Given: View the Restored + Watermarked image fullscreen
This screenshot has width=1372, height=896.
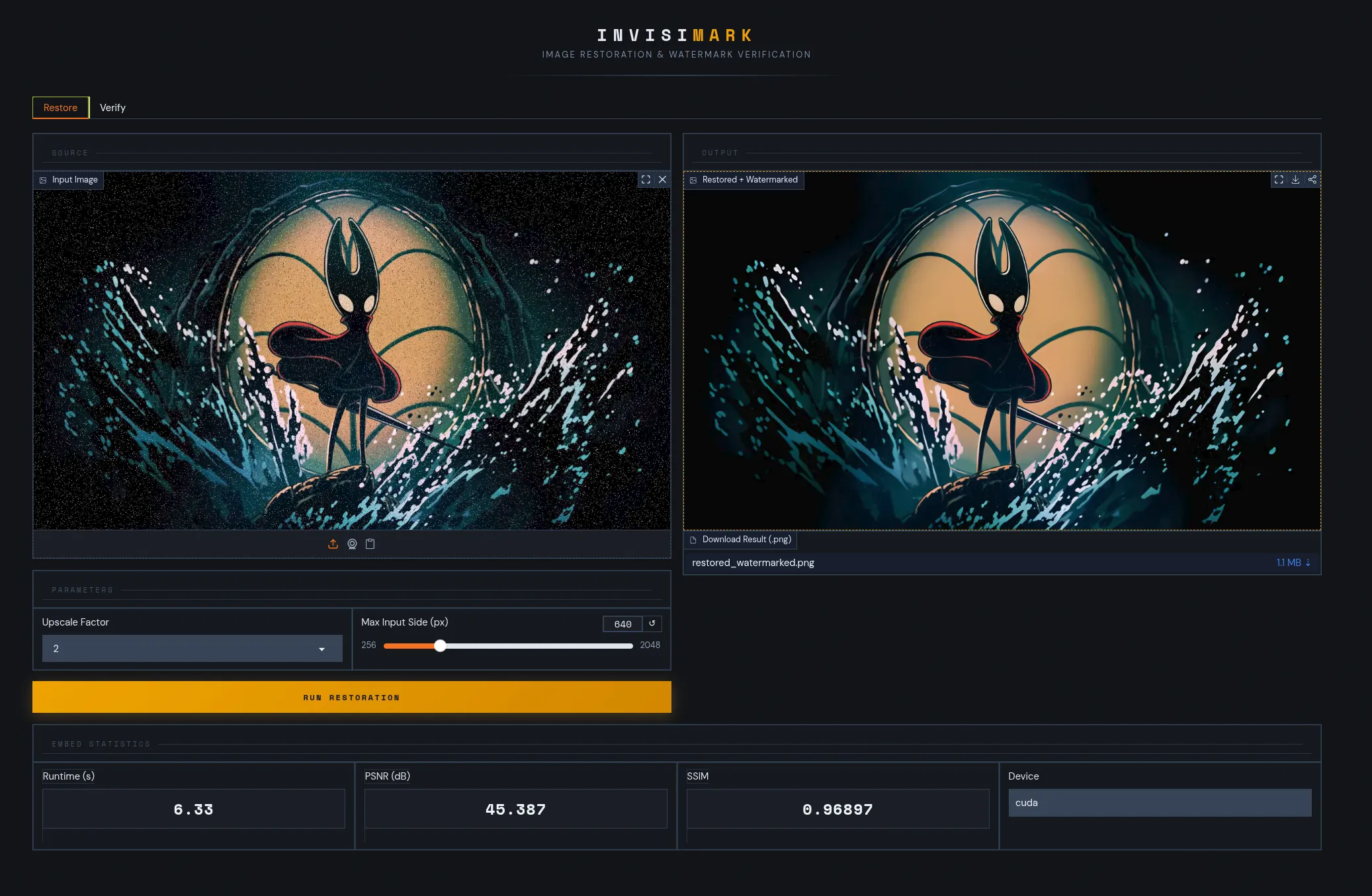Looking at the screenshot, I should 1279,179.
